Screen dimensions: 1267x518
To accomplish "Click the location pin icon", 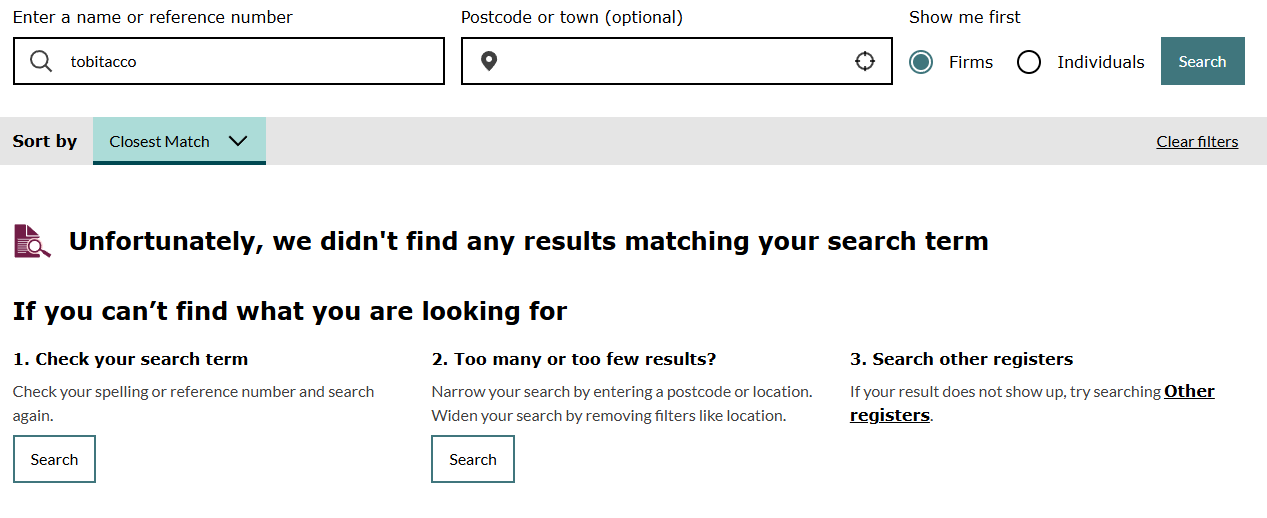I will click(489, 62).
